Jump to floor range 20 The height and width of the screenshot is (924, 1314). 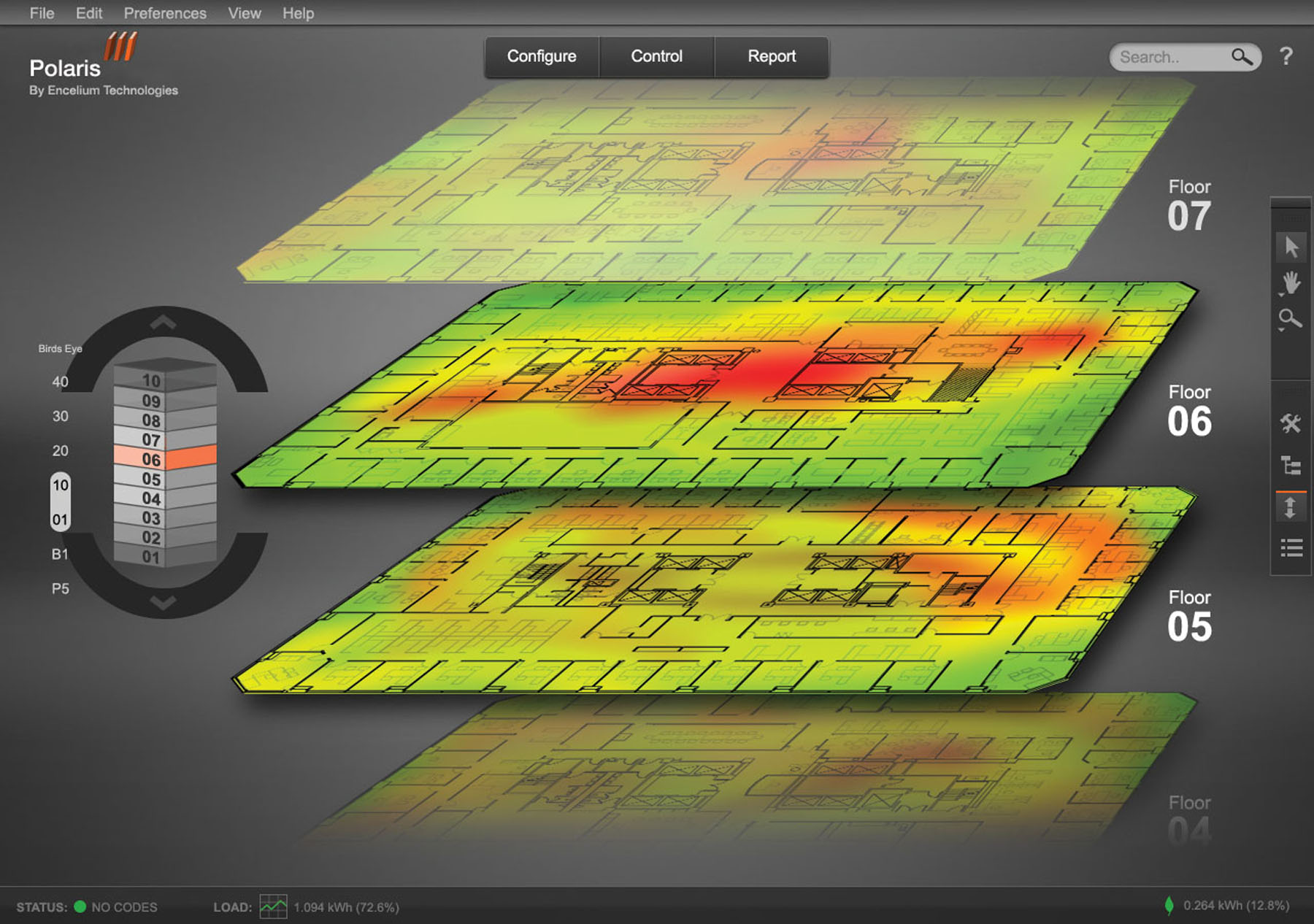coord(61,450)
